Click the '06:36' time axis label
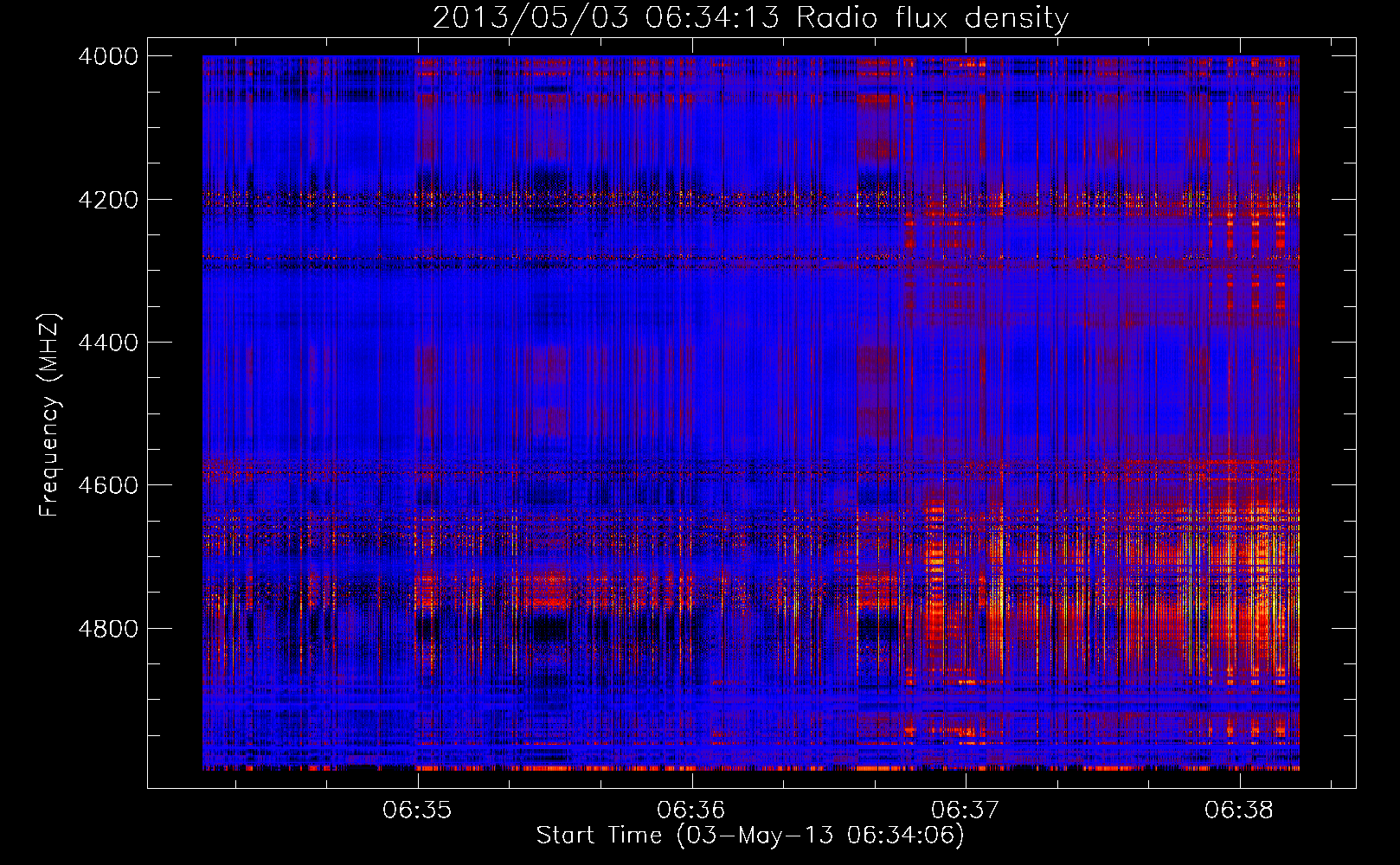 click(690, 811)
